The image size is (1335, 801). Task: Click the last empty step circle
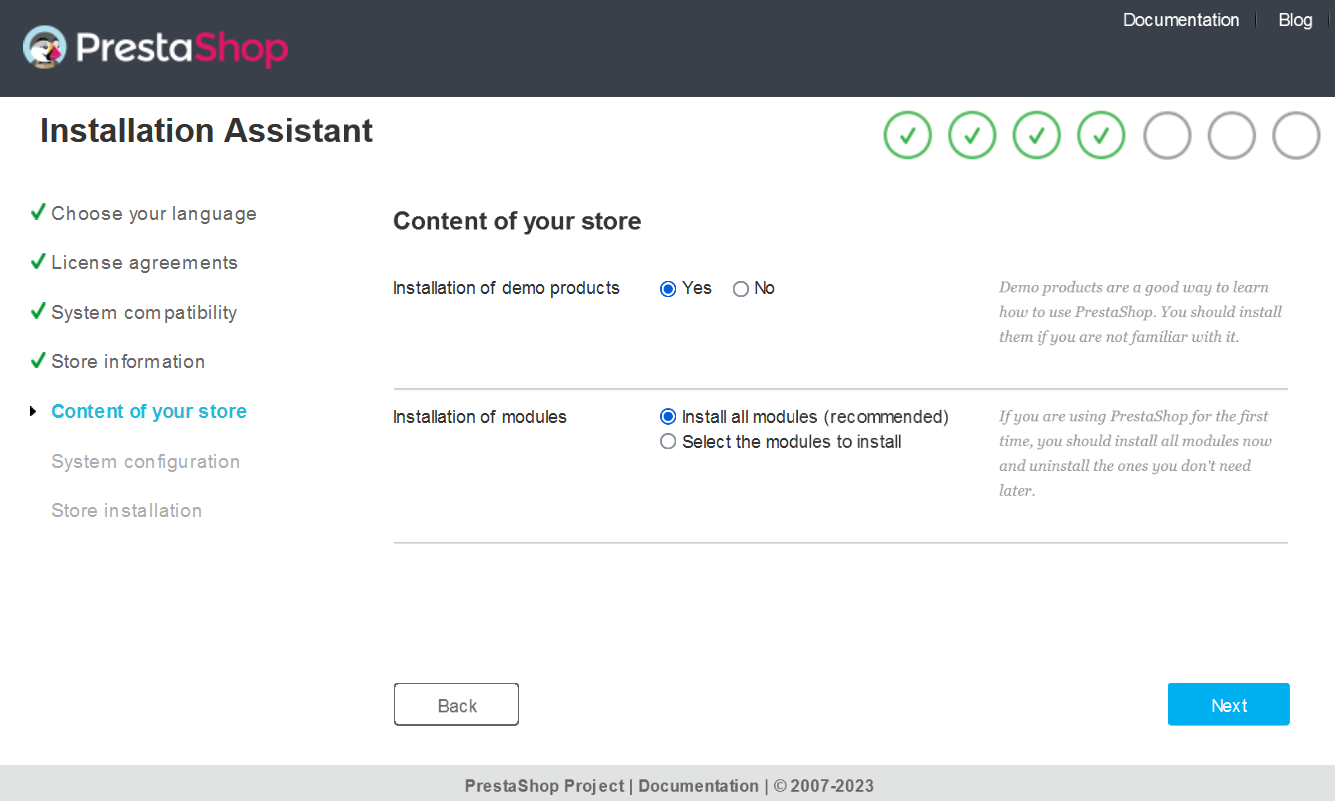(1296, 135)
